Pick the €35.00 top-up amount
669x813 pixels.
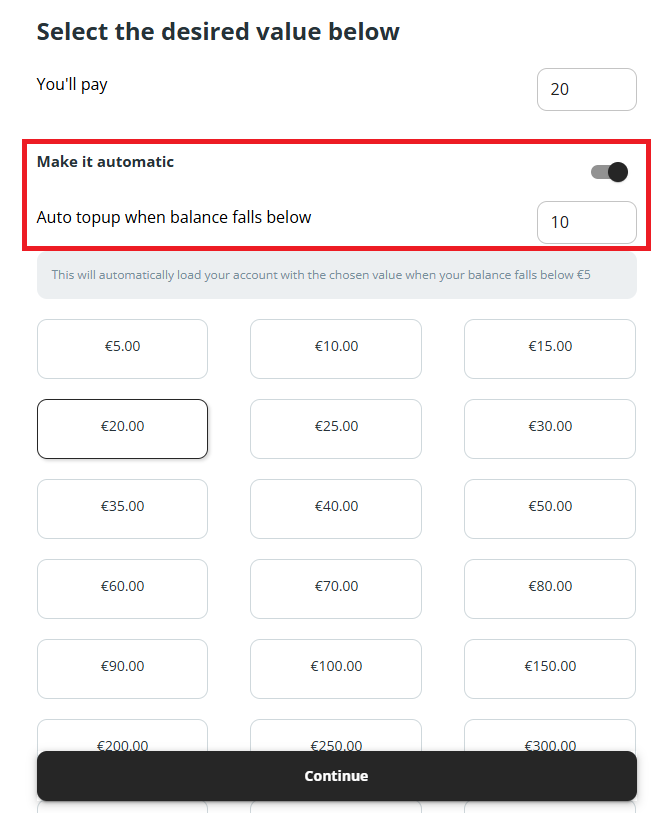tap(122, 508)
